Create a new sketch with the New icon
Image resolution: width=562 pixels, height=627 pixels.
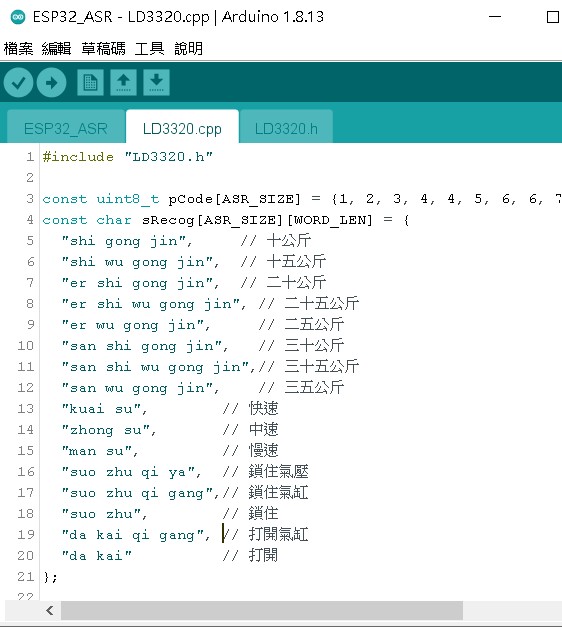pyautogui.click(x=90, y=82)
